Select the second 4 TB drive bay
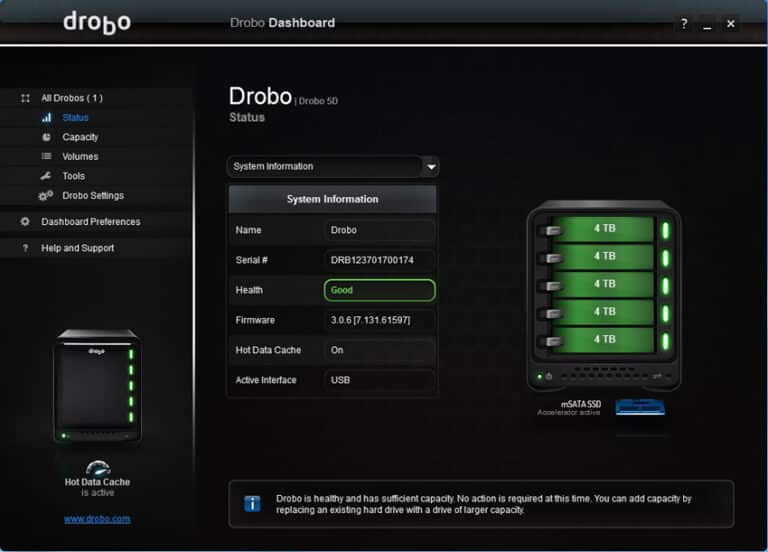The height and width of the screenshot is (552, 768). (x=602, y=257)
